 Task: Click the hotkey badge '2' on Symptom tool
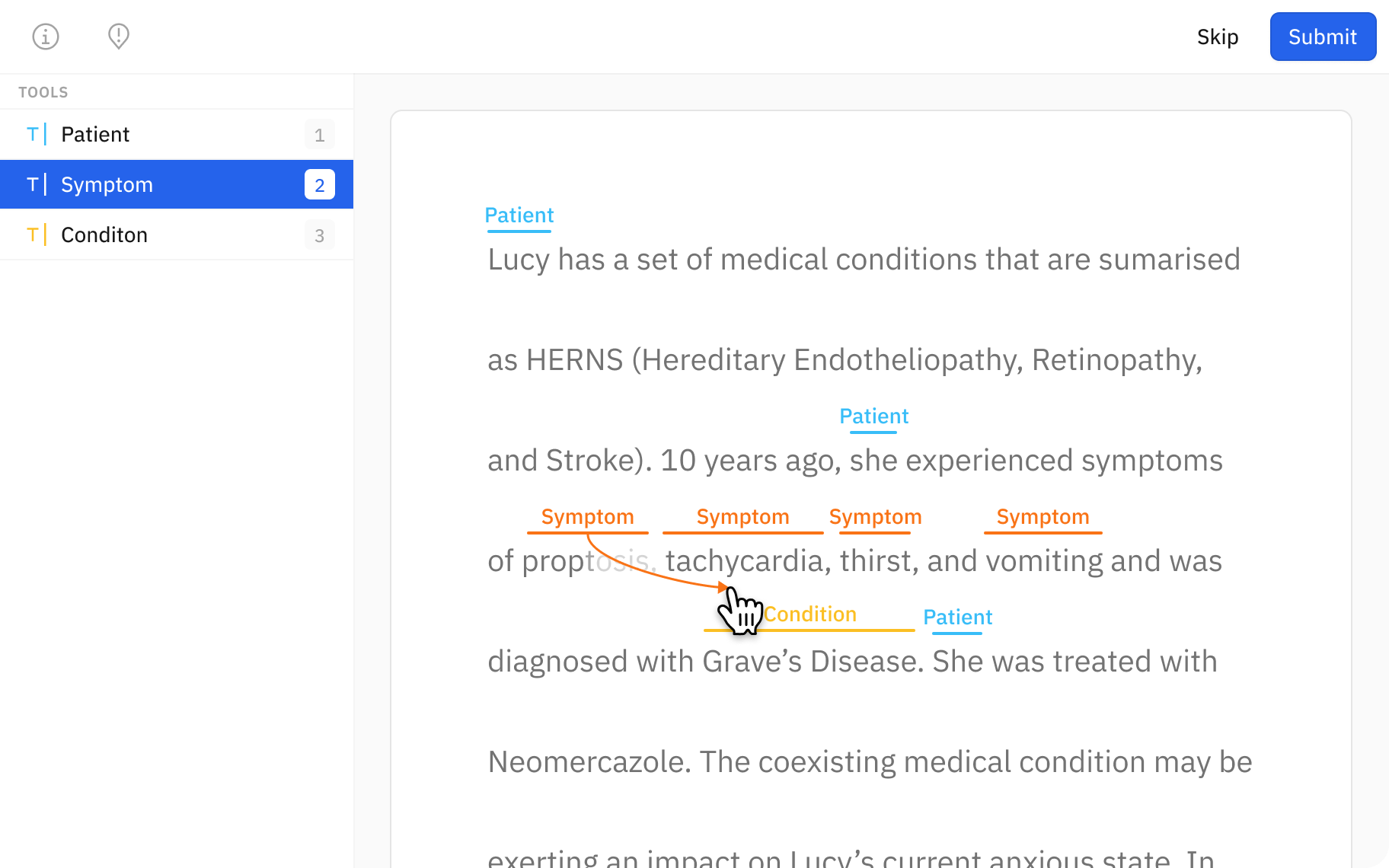[320, 184]
